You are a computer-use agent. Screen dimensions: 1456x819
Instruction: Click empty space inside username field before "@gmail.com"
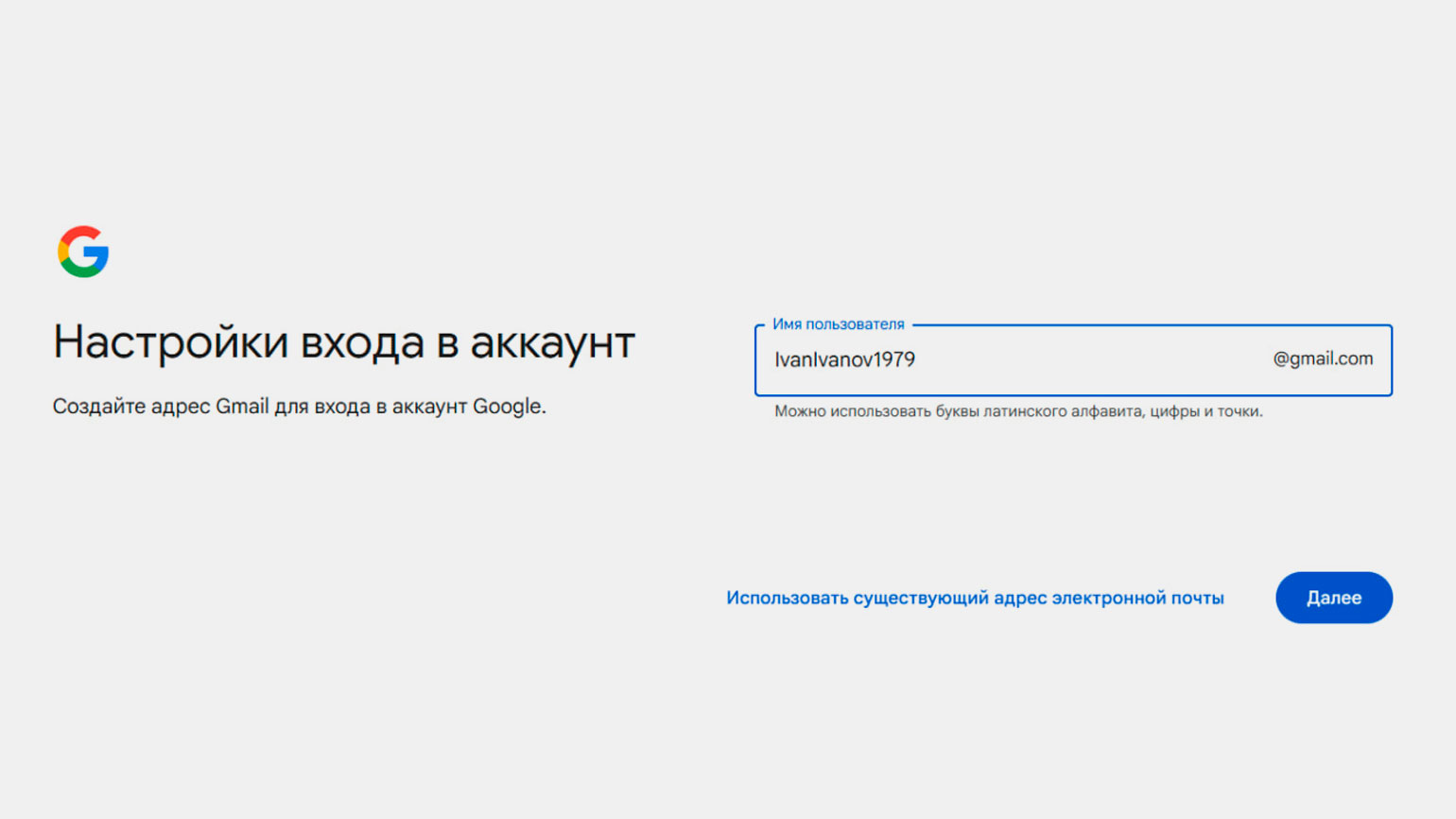pos(1087,360)
